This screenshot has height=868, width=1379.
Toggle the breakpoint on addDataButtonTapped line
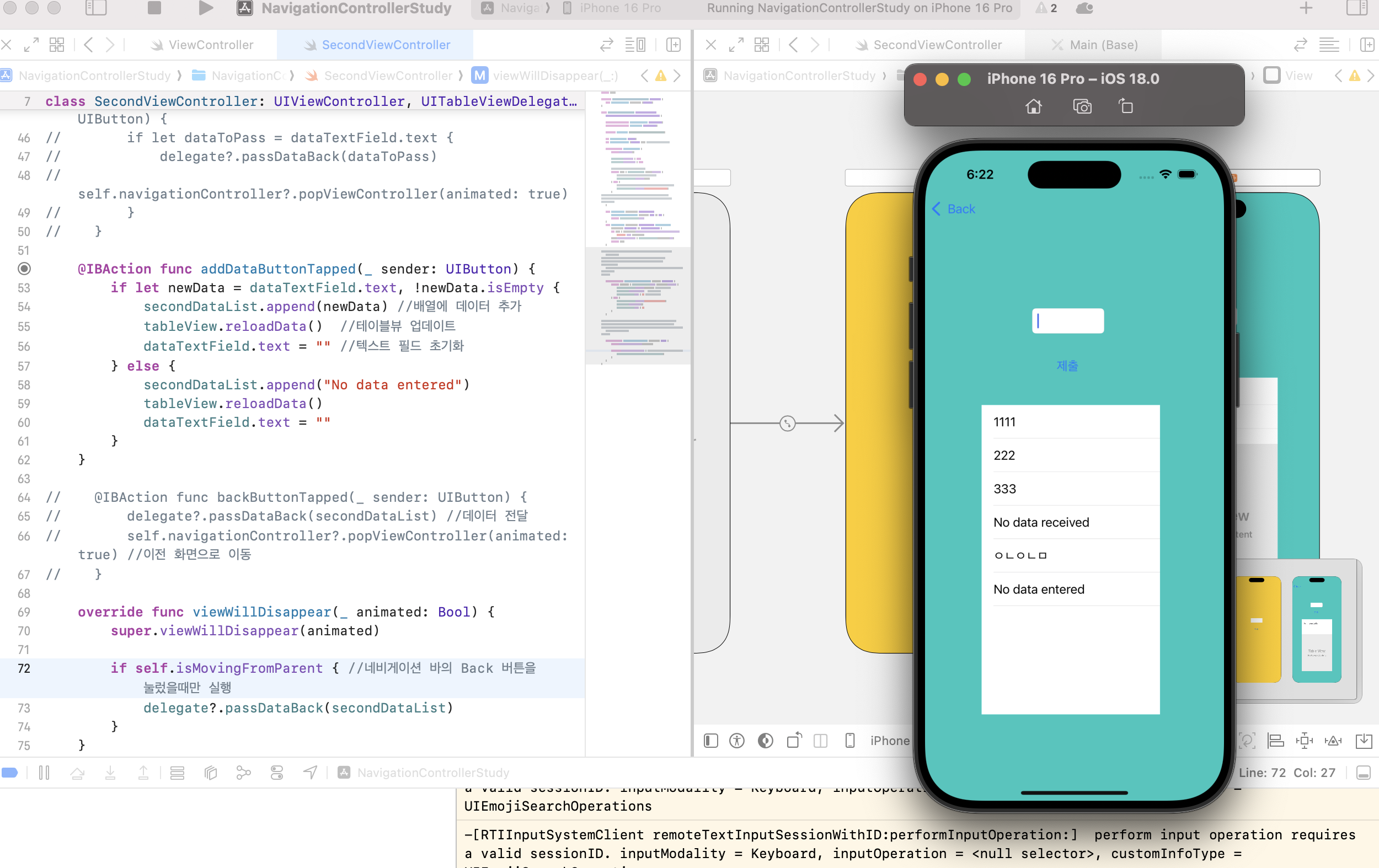24,269
